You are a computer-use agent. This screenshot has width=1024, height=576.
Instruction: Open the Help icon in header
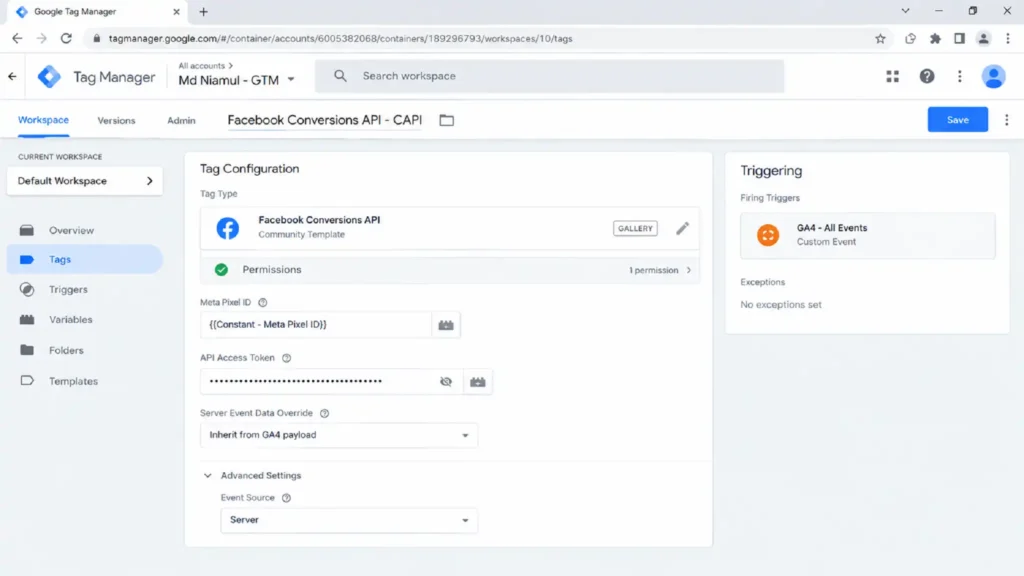927,76
